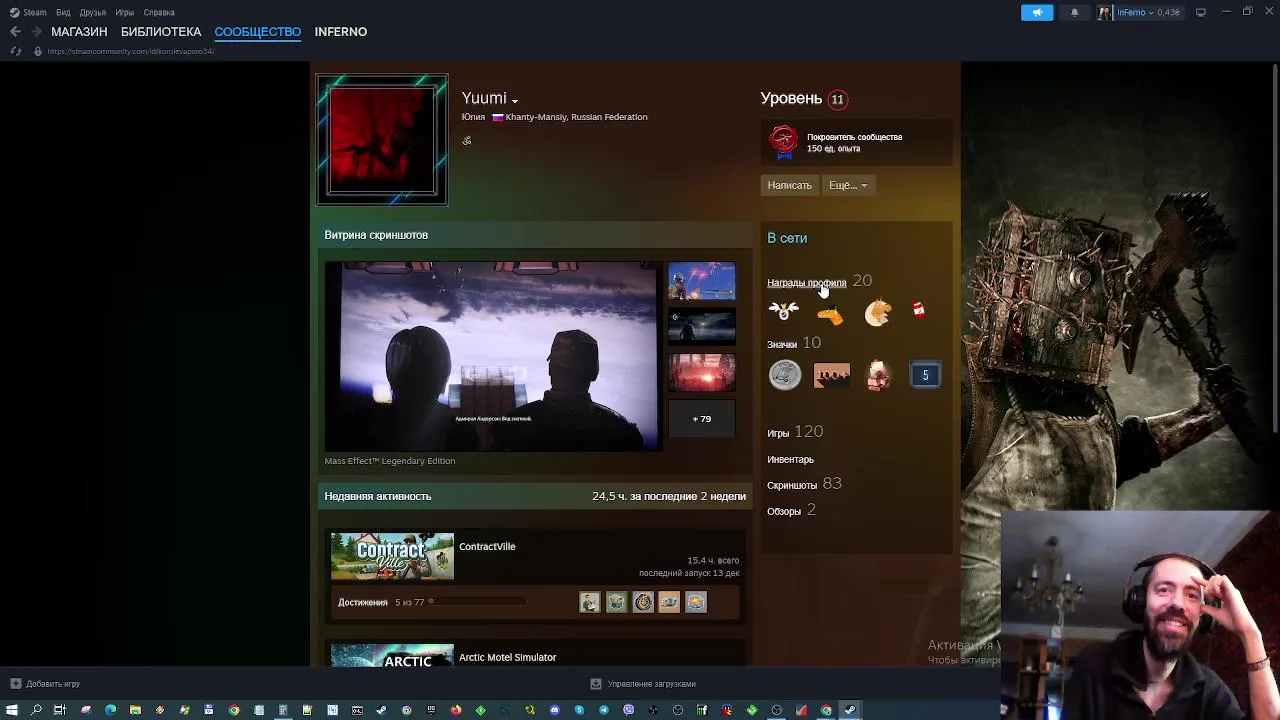Open notifications bell

(1074, 12)
